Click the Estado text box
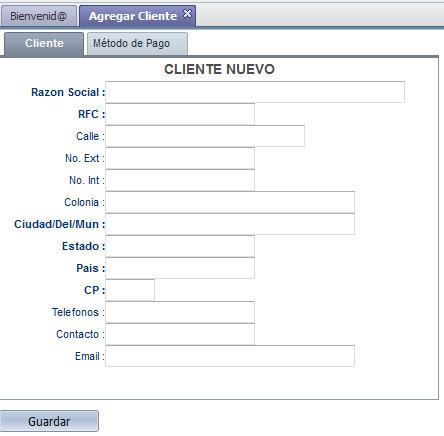444x436 pixels. click(180, 246)
